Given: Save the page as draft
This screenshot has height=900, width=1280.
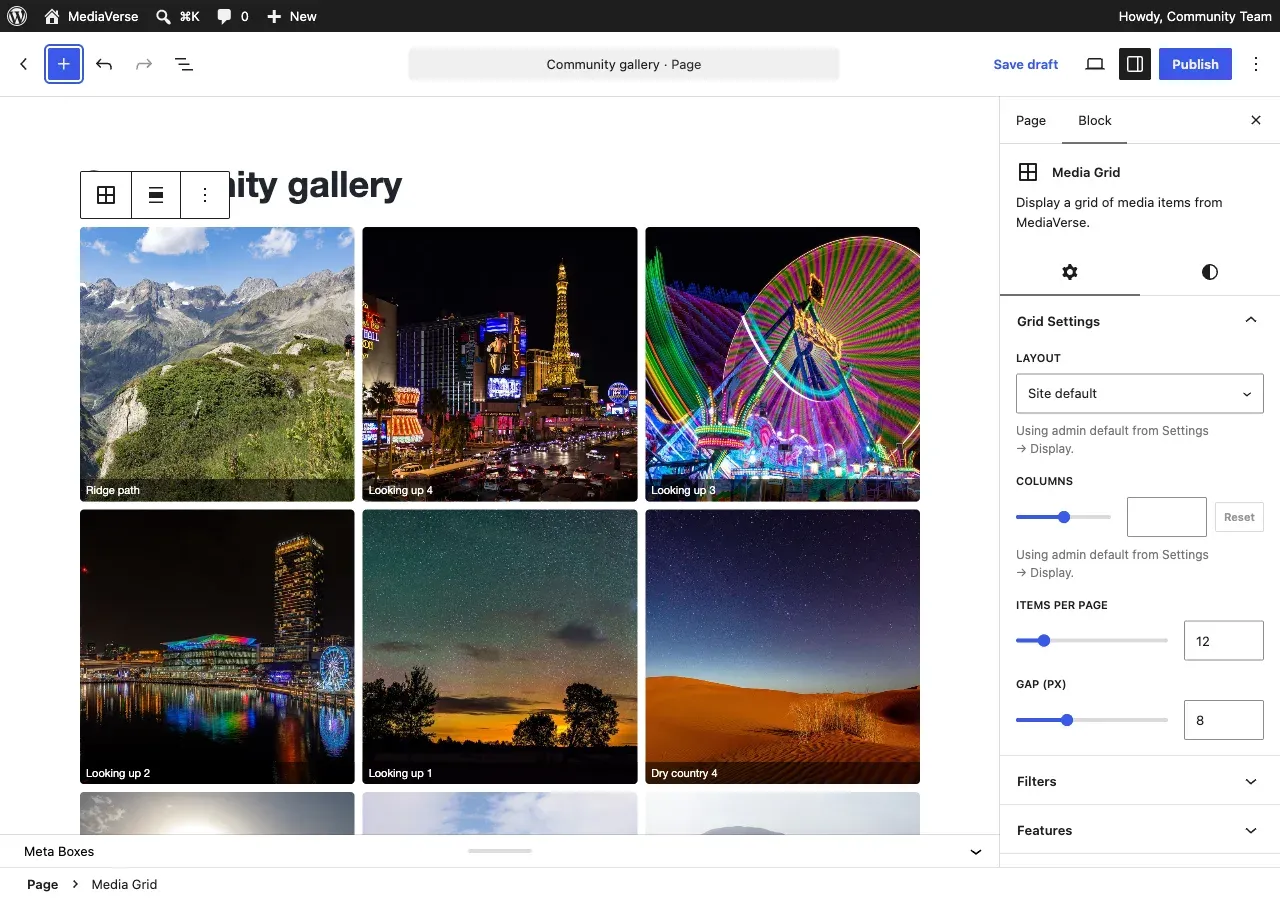Looking at the screenshot, I should [1026, 64].
